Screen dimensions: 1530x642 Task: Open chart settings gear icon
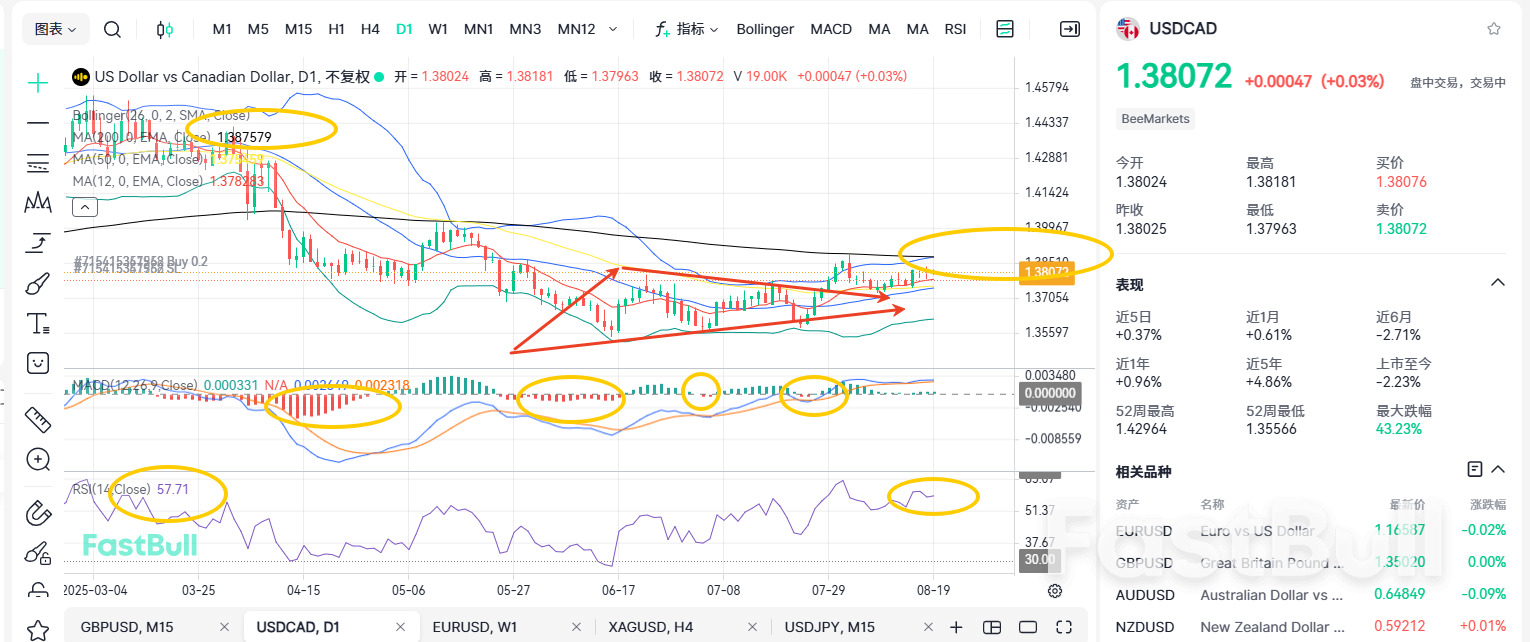(x=1055, y=591)
